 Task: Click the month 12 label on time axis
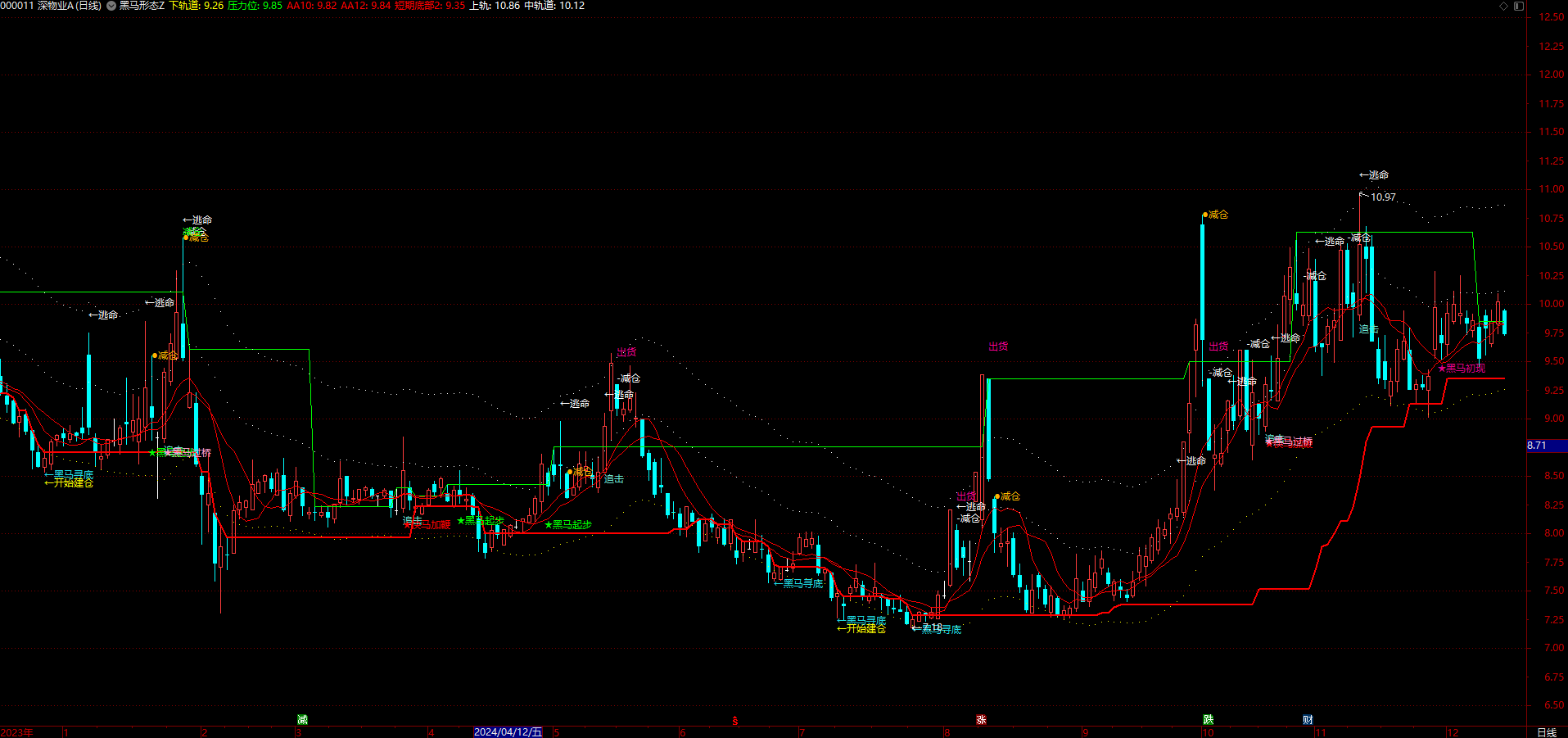(1453, 732)
